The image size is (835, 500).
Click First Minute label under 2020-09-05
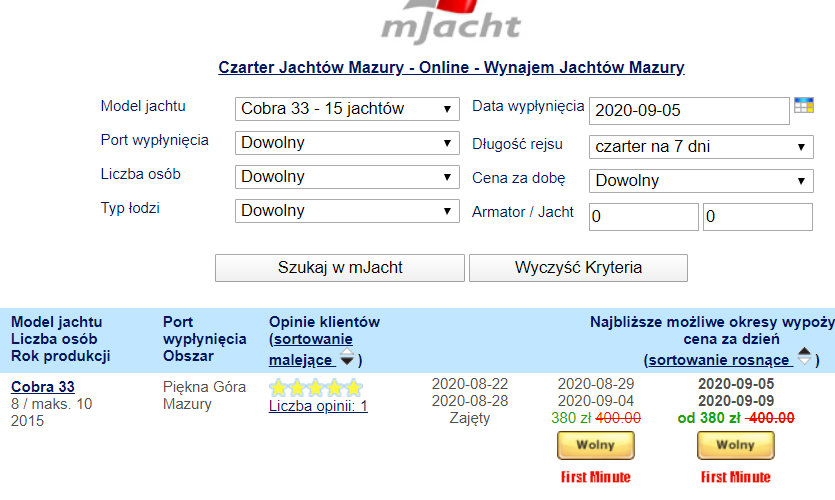point(735,477)
